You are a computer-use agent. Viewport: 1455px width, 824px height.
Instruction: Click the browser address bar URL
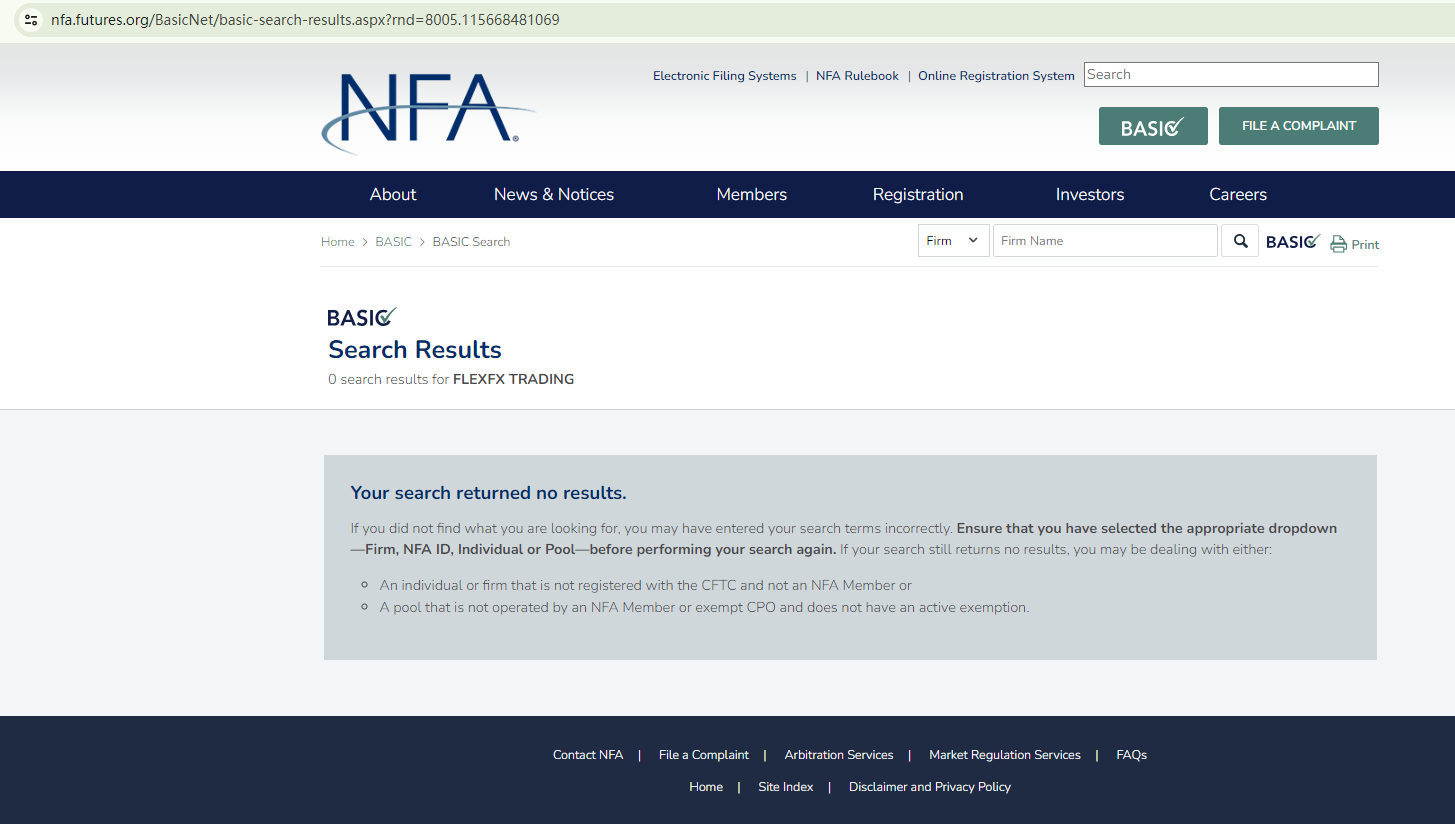[305, 20]
